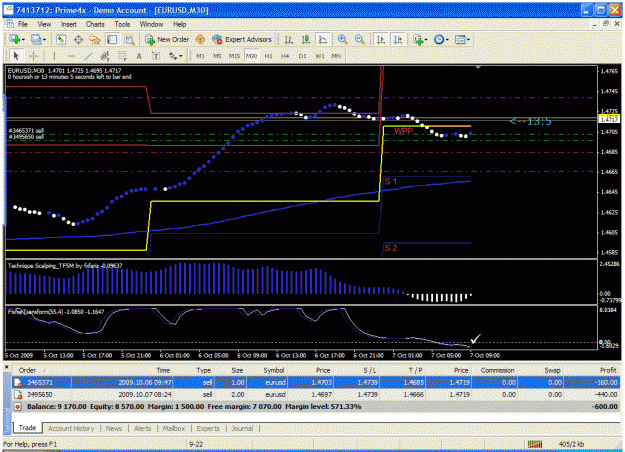
Task: Switch chart to candlesticks view
Action: [306, 39]
